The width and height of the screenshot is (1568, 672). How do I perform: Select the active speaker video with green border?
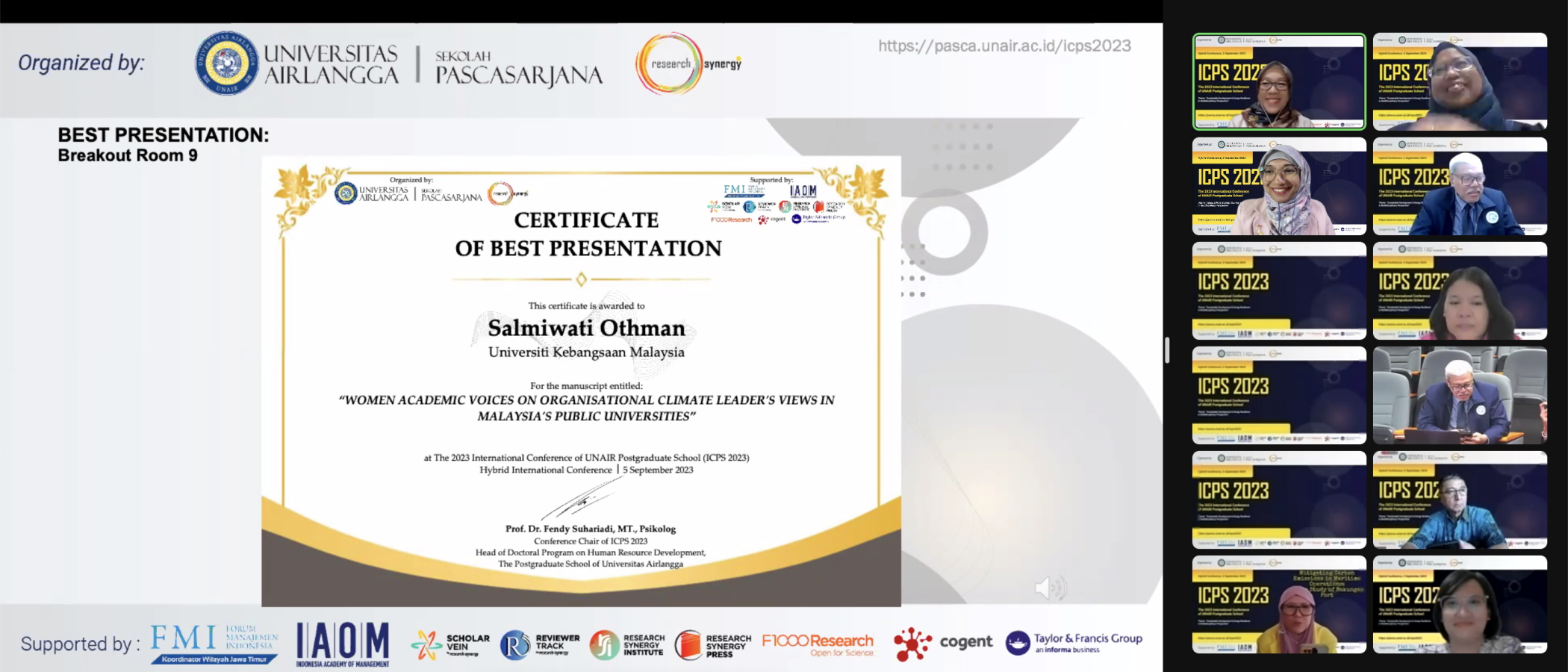point(1279,81)
